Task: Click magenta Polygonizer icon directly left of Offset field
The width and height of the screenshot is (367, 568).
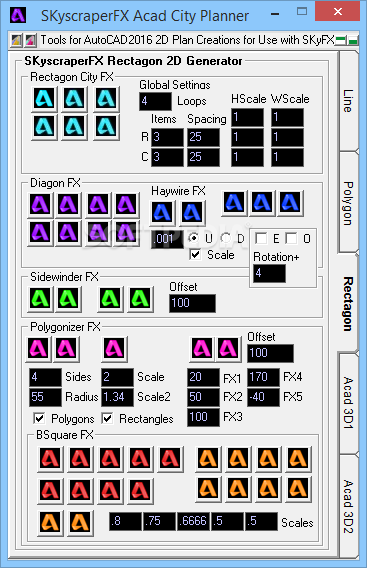Action: tap(228, 349)
